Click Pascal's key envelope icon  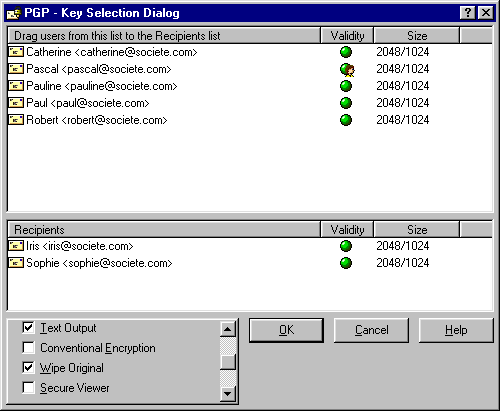point(16,69)
